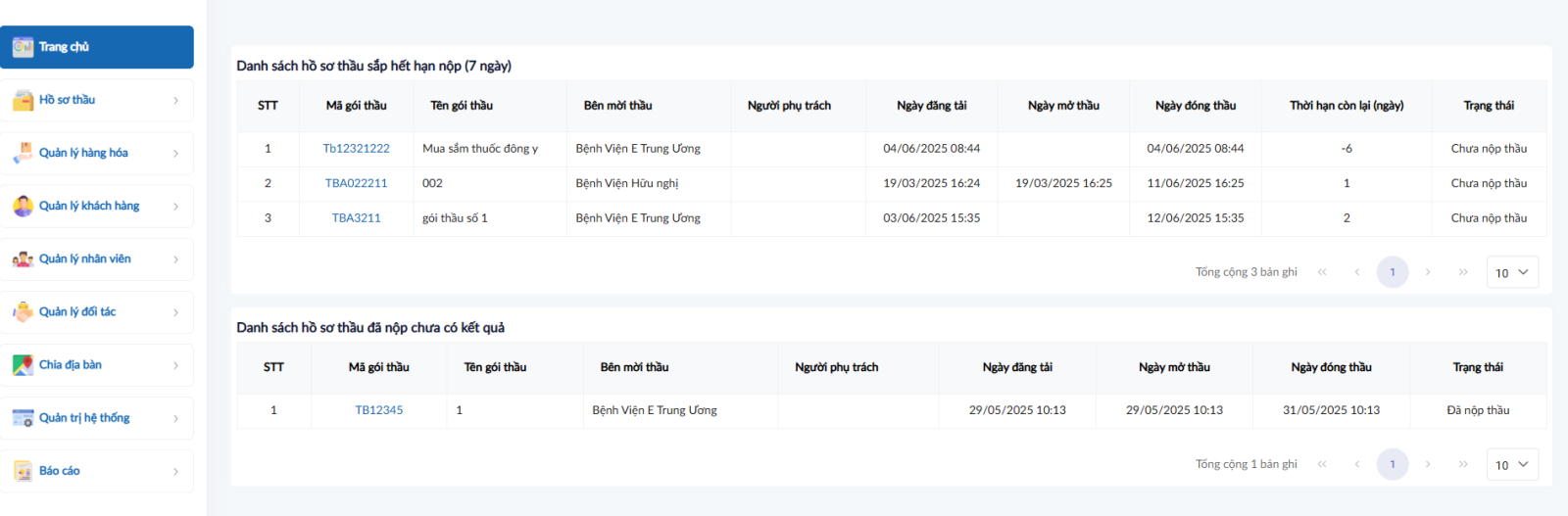The image size is (1568, 516).
Task: Click the Trang chủ home icon
Action: (23, 47)
